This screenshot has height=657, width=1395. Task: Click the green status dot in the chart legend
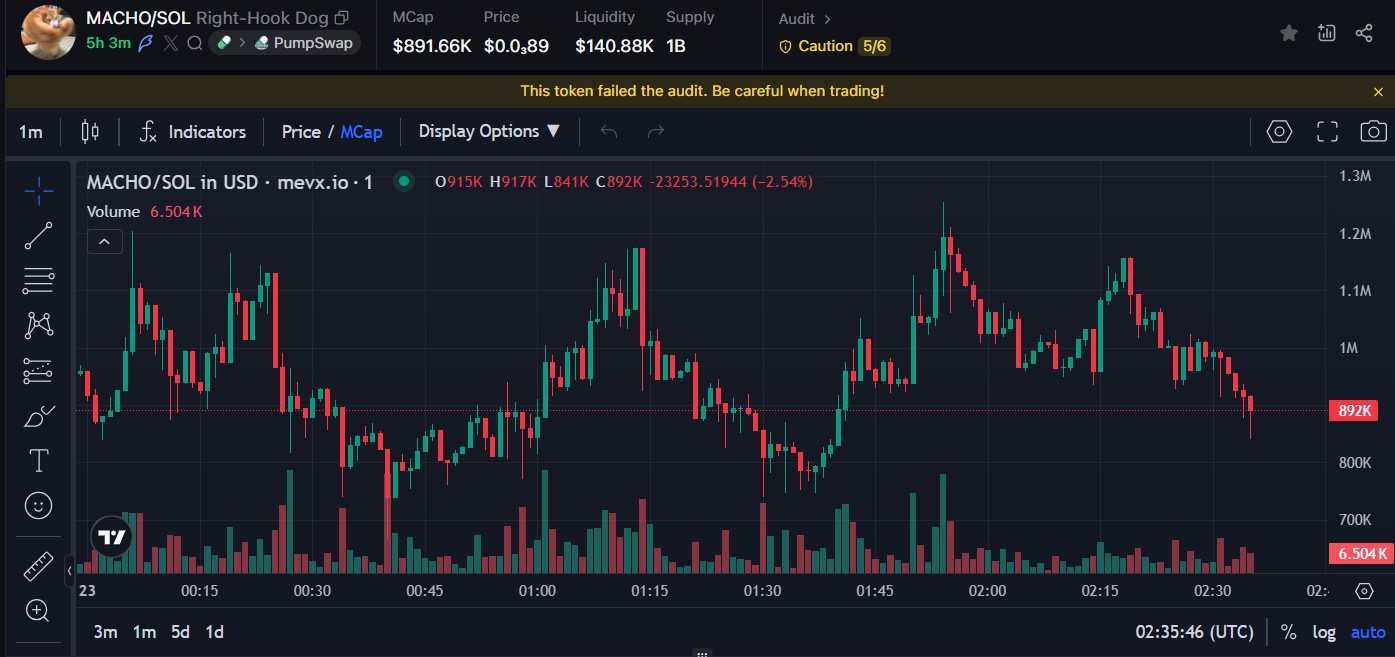coord(404,182)
